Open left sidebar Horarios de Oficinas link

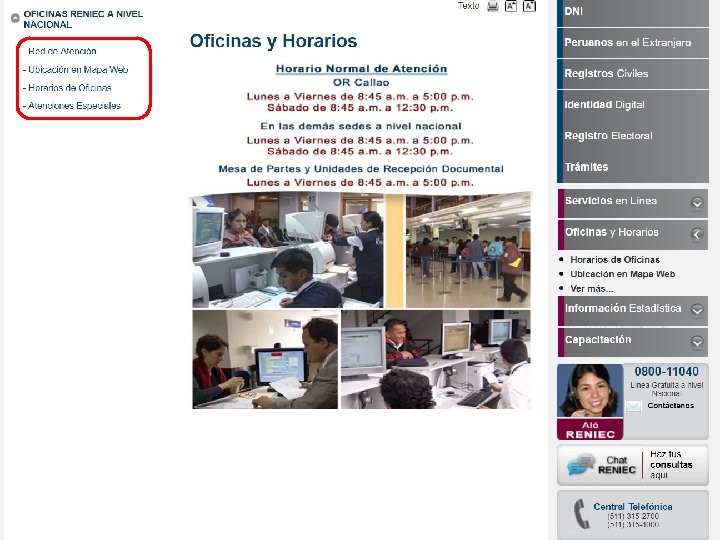[70, 88]
